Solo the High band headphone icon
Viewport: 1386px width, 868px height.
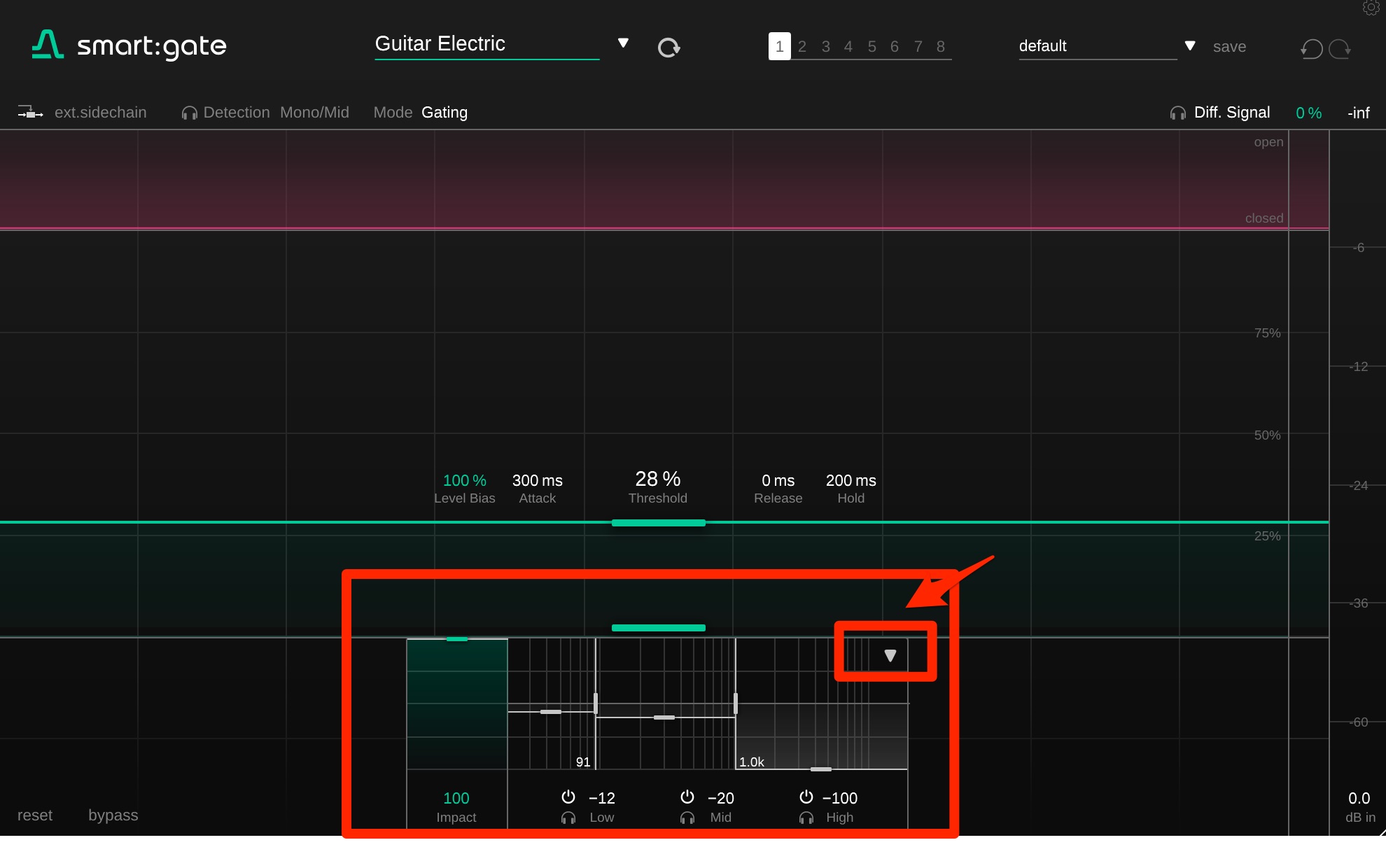[806, 818]
